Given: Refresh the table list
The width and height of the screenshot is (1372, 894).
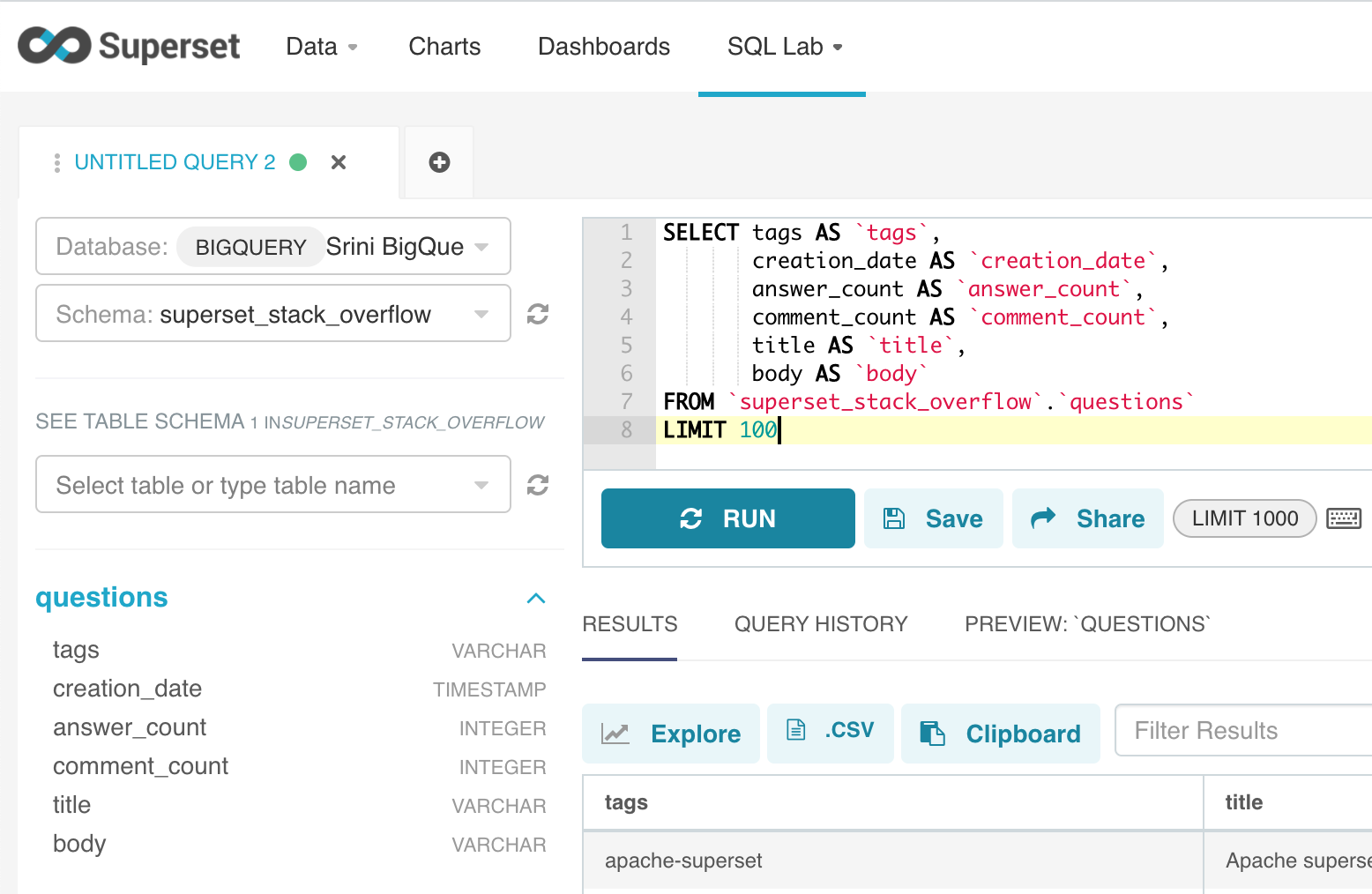Looking at the screenshot, I should [x=538, y=485].
